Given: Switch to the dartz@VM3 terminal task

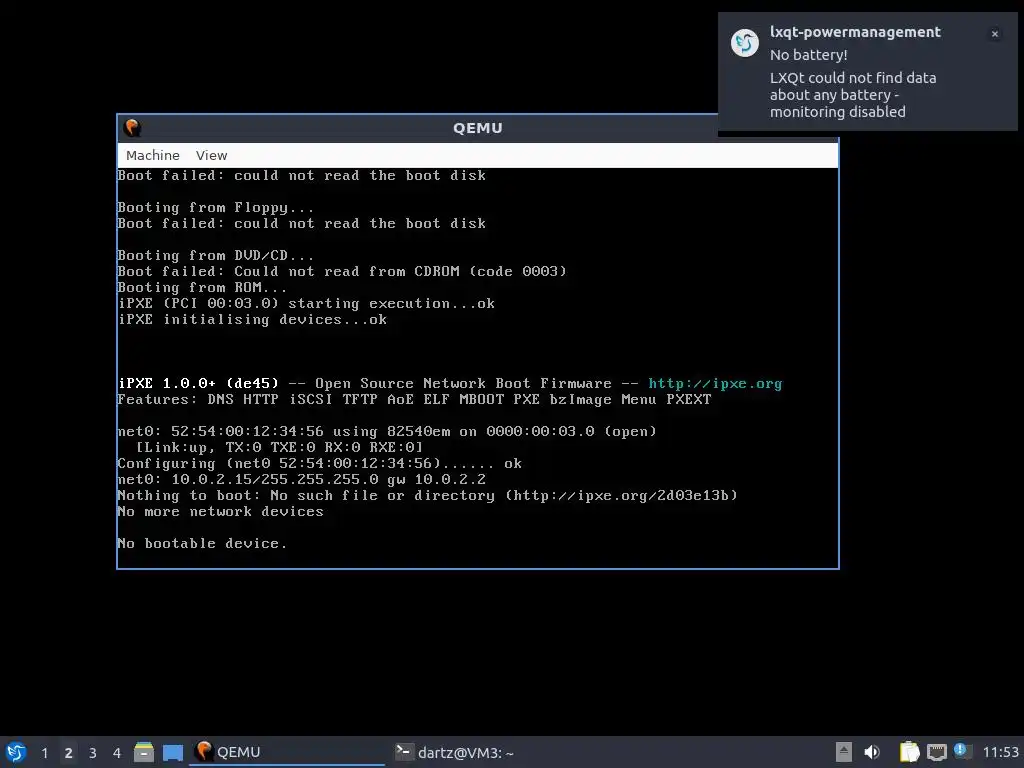Looking at the screenshot, I should [x=490, y=752].
